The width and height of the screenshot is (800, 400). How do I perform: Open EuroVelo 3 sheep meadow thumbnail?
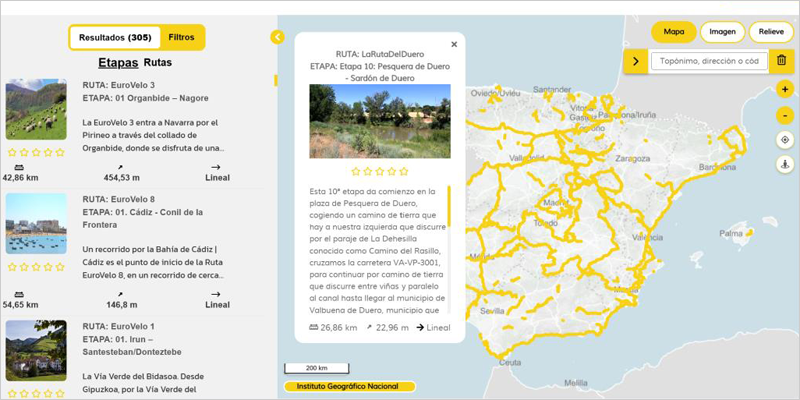36,109
